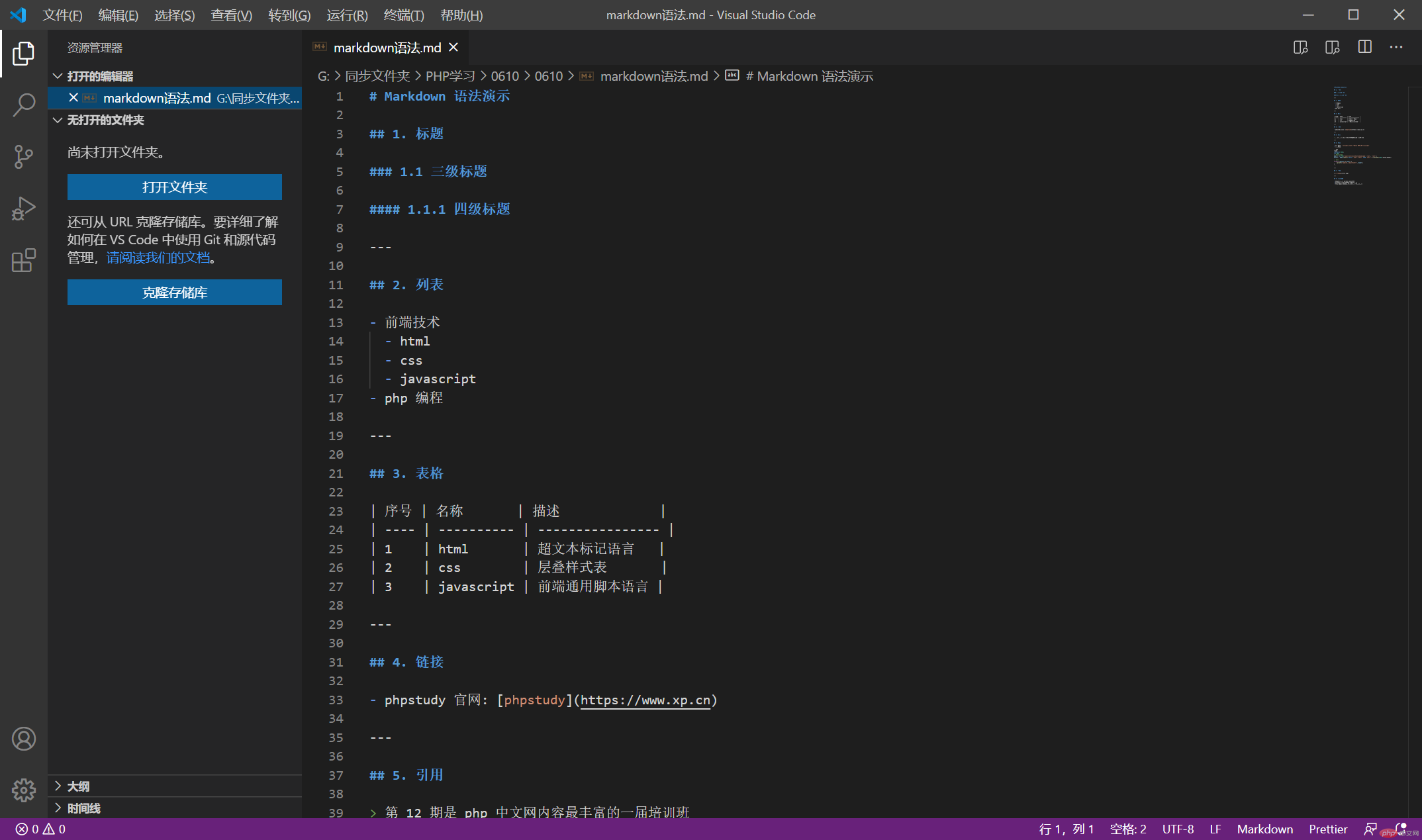Expand the 时间线 timeline section
The image size is (1422, 840).
(58, 808)
